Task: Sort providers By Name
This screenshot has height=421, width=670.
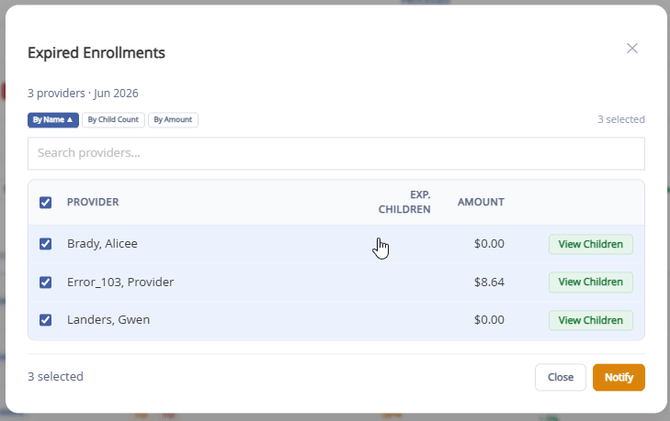Action: (53, 120)
